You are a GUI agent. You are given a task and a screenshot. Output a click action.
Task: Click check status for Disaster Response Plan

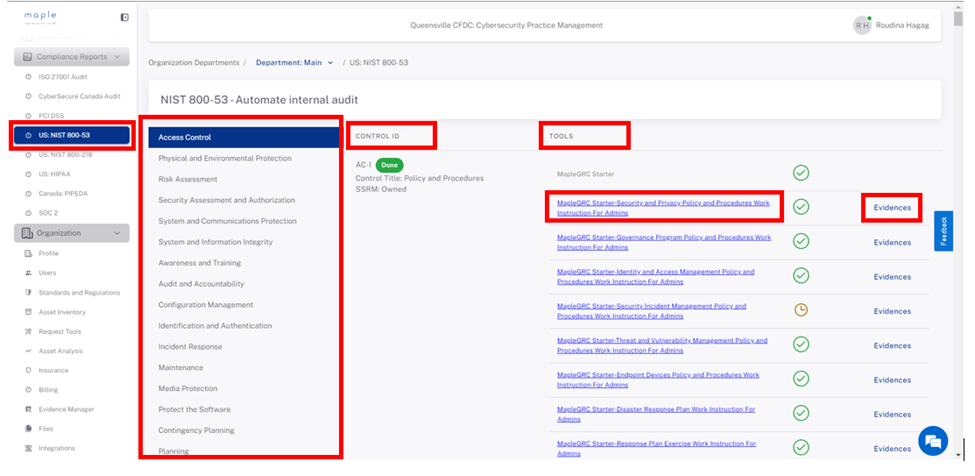pyautogui.click(x=802, y=413)
